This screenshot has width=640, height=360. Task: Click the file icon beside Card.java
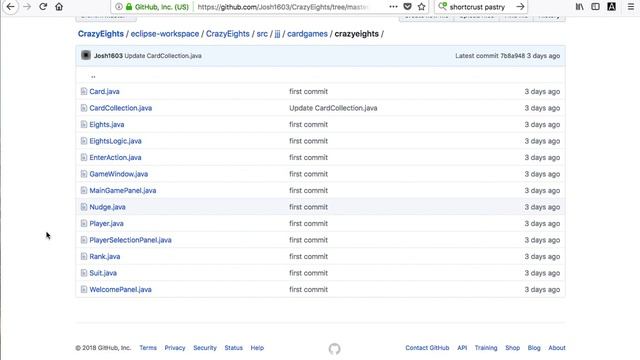click(84, 91)
